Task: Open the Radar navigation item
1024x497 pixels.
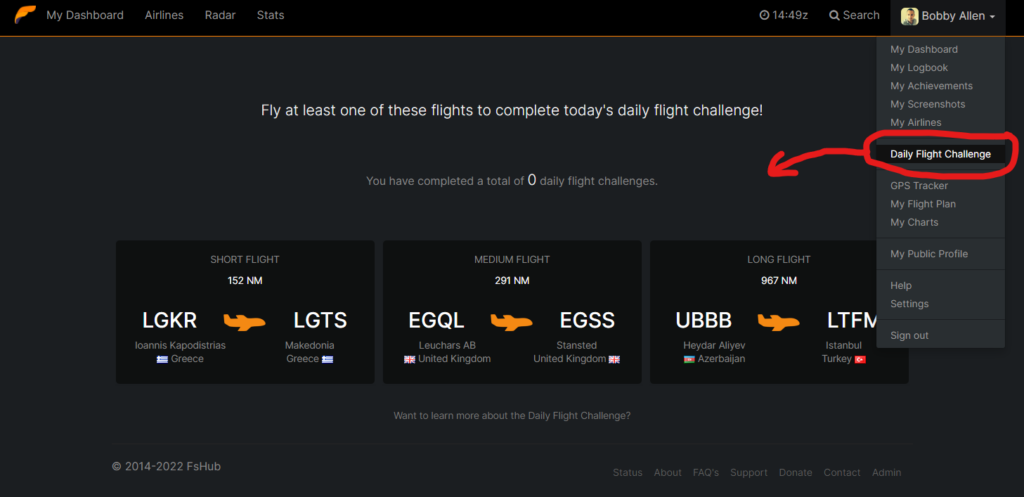Action: click(x=220, y=15)
